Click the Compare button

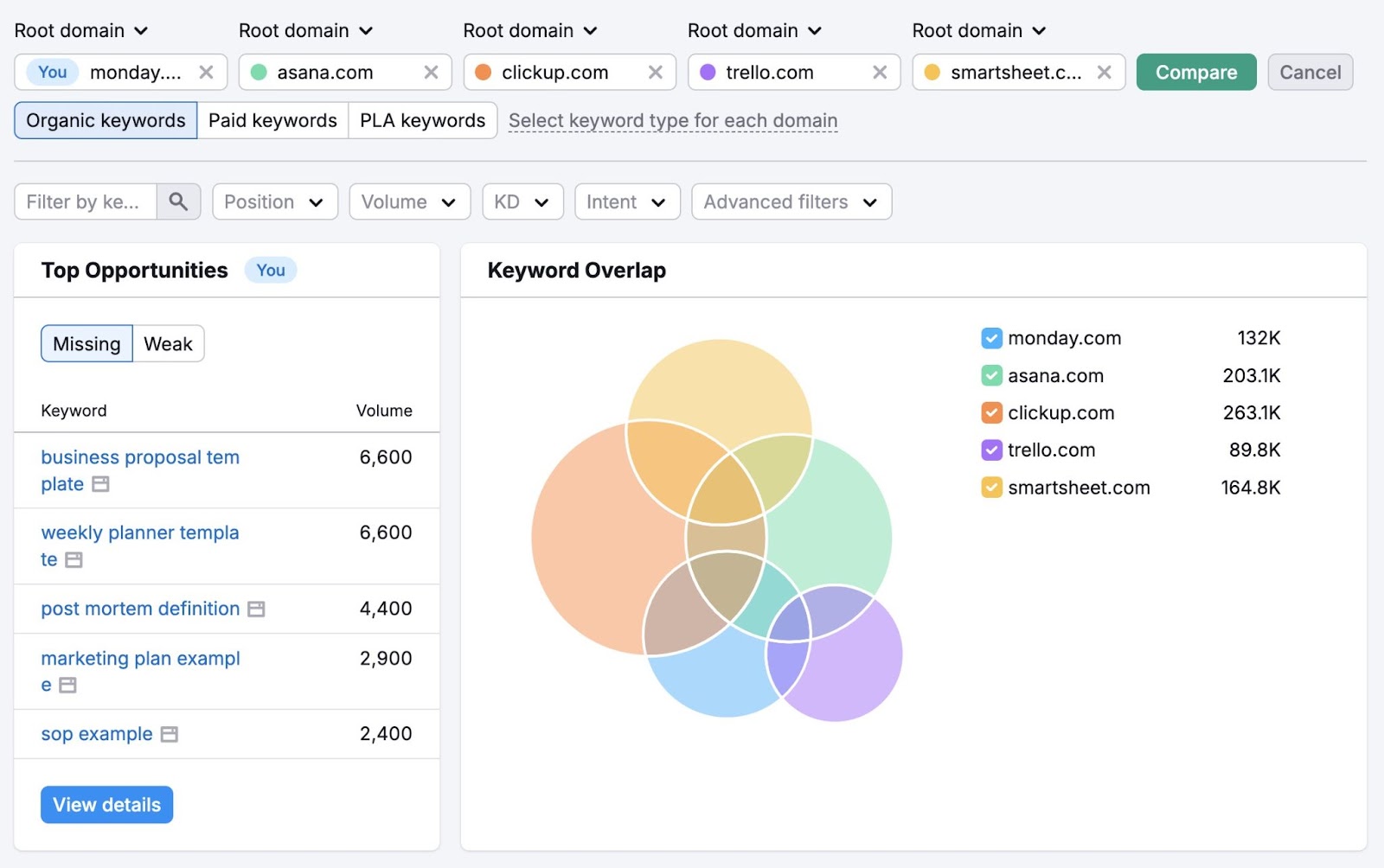click(x=1195, y=72)
